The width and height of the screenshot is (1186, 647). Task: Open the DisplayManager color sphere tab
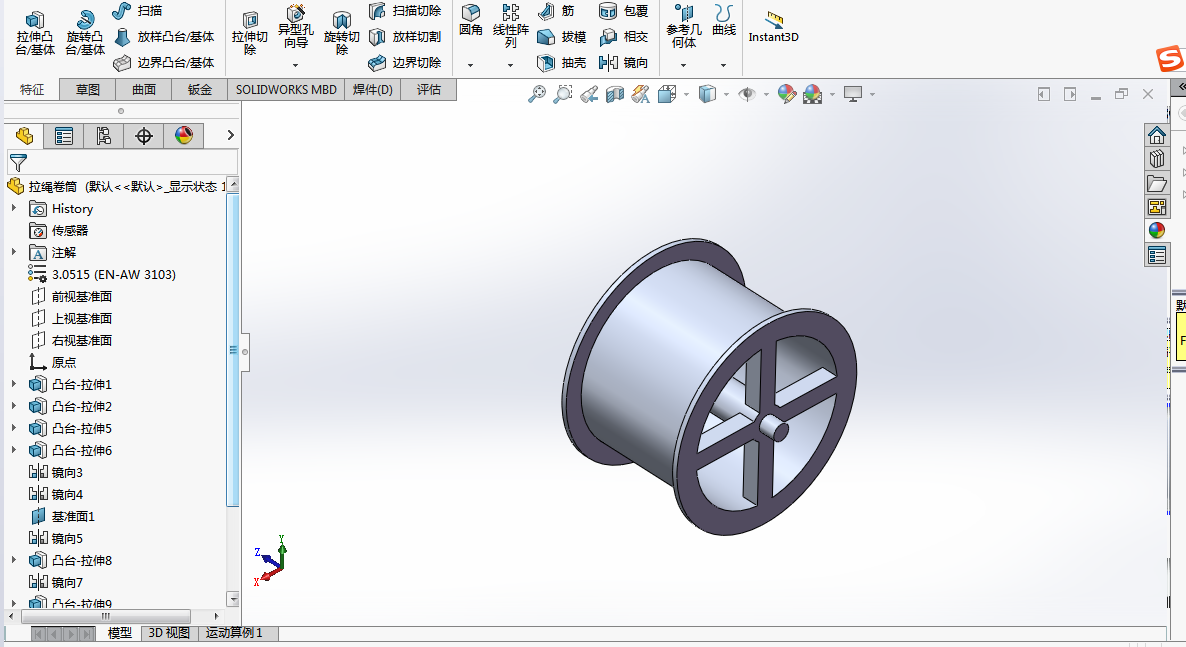(184, 136)
